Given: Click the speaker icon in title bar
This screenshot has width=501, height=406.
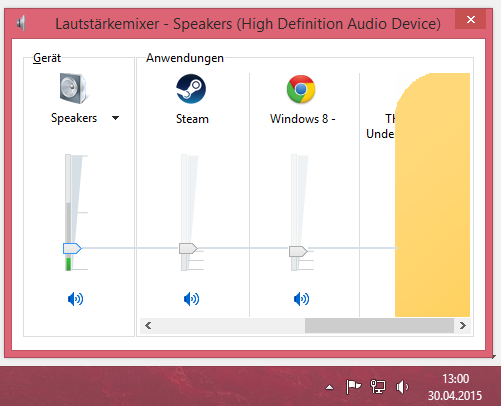Looking at the screenshot, I should (21, 23).
